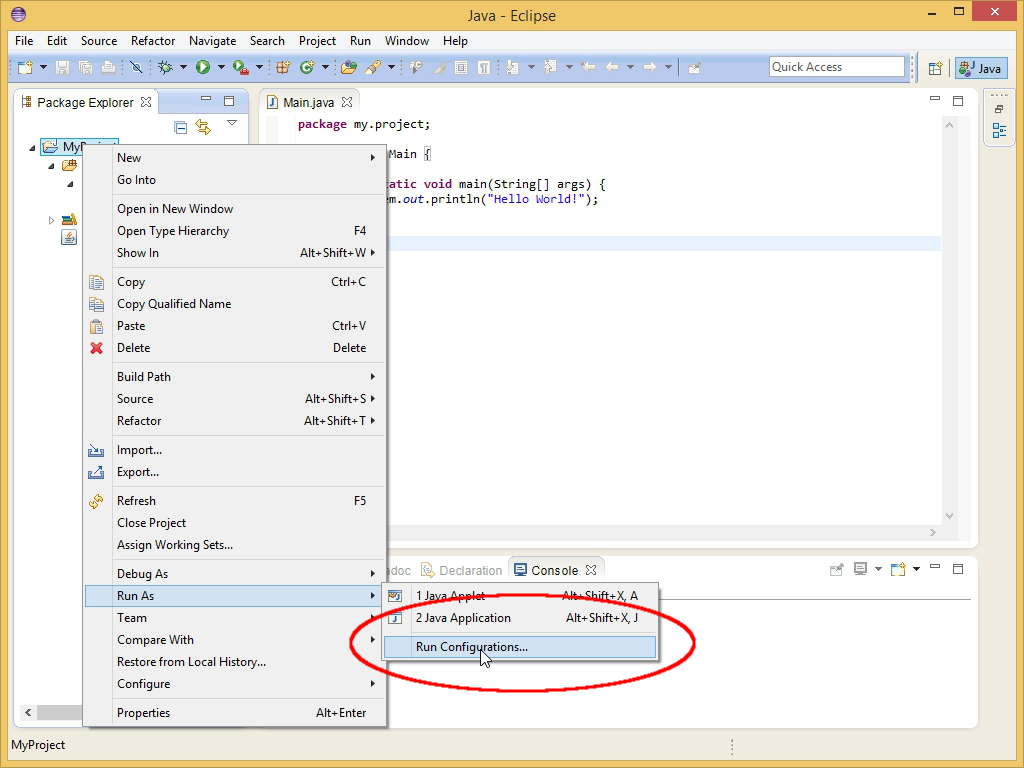This screenshot has height=768, width=1024.
Task: Maximize the editor area
Action: point(958,101)
